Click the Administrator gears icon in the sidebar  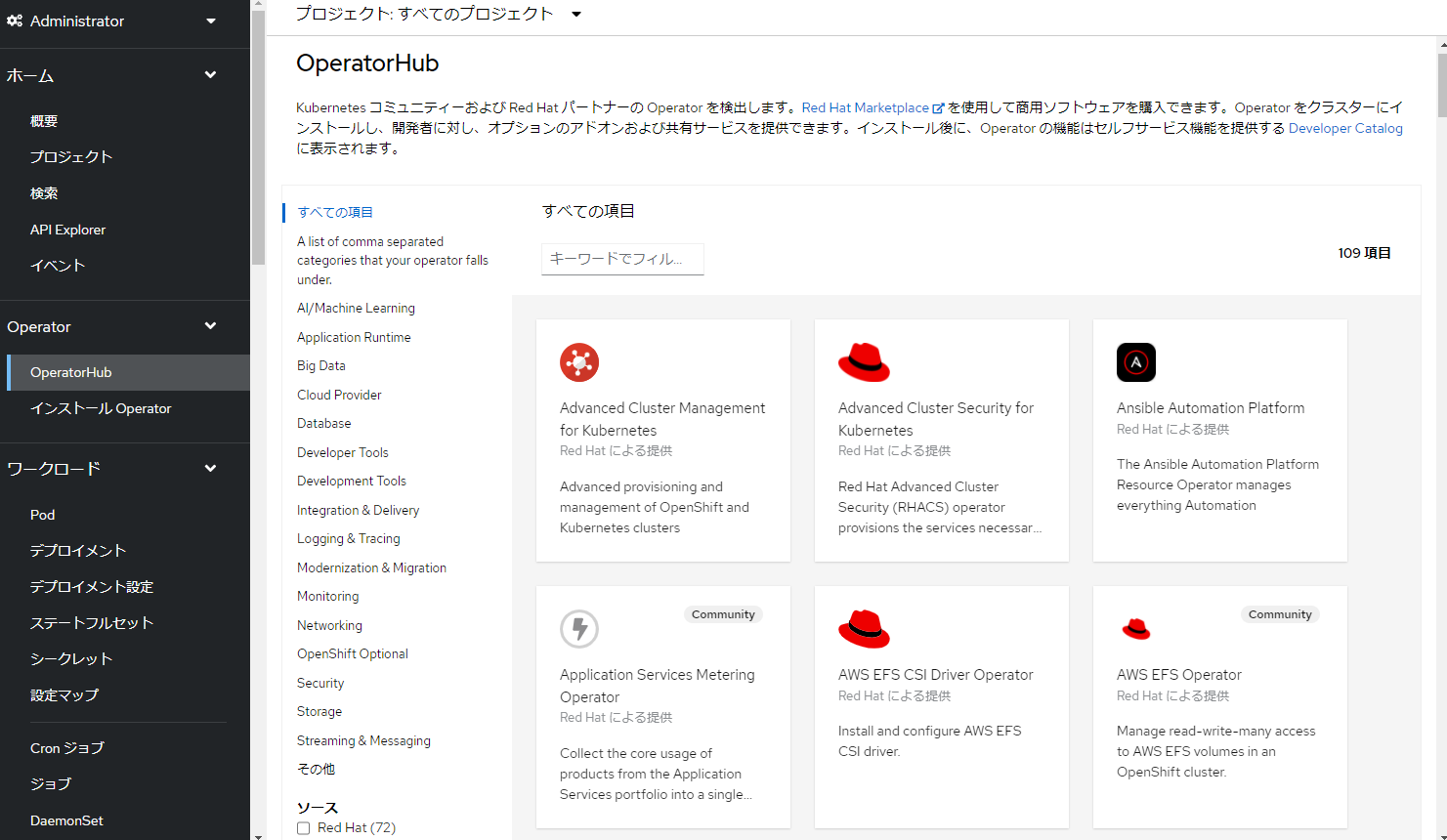(x=16, y=21)
